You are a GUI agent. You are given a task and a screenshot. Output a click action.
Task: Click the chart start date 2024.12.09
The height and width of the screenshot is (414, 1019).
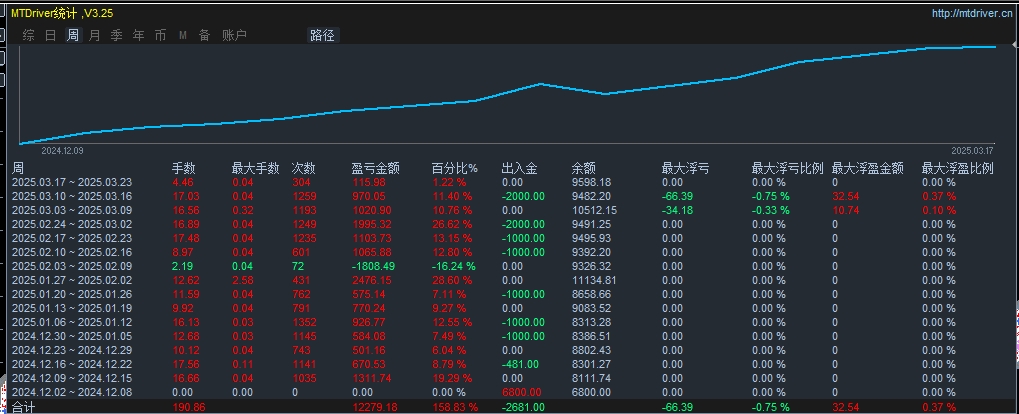[x=62, y=150]
